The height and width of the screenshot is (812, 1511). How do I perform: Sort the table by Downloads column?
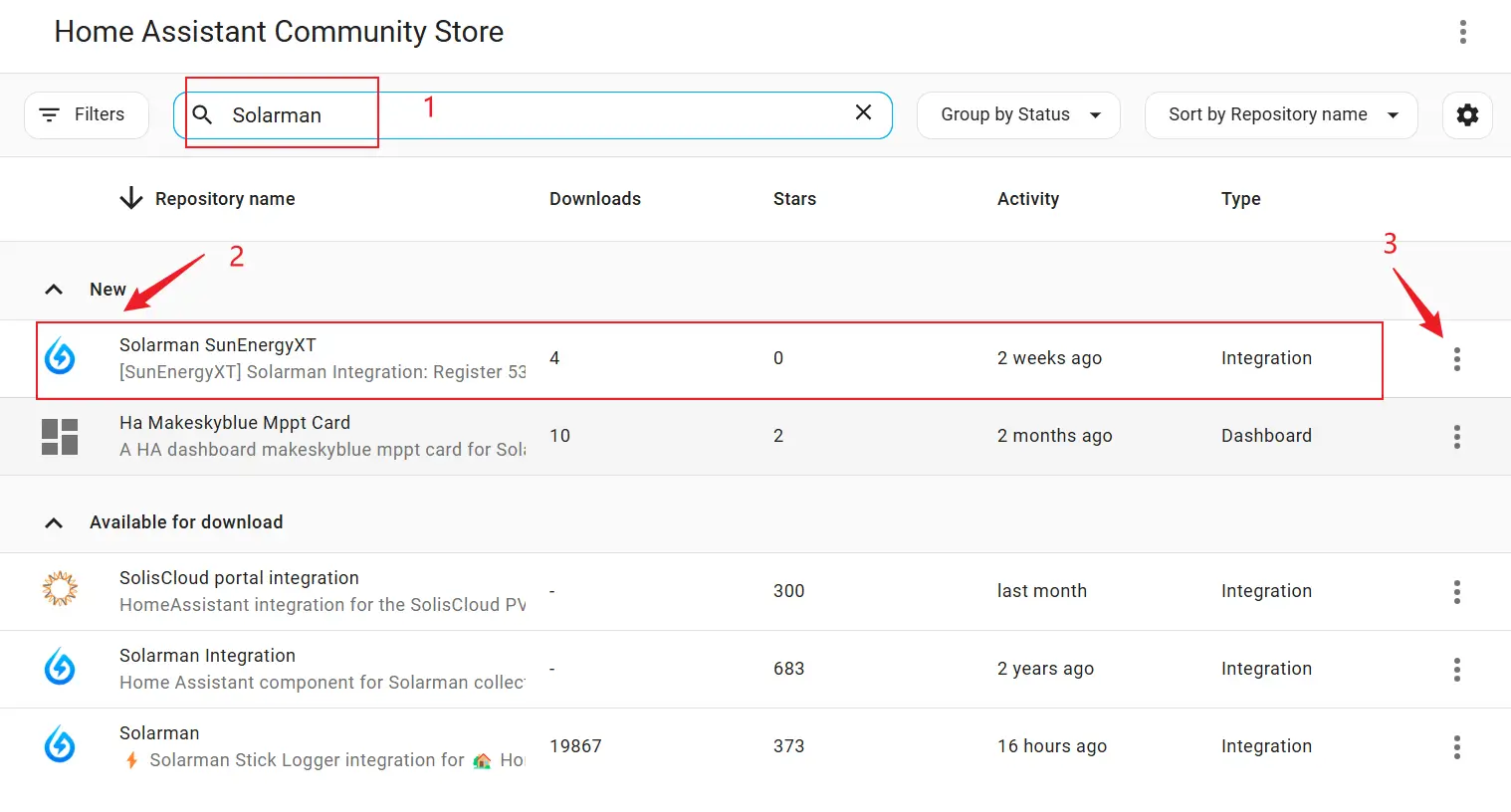(594, 199)
